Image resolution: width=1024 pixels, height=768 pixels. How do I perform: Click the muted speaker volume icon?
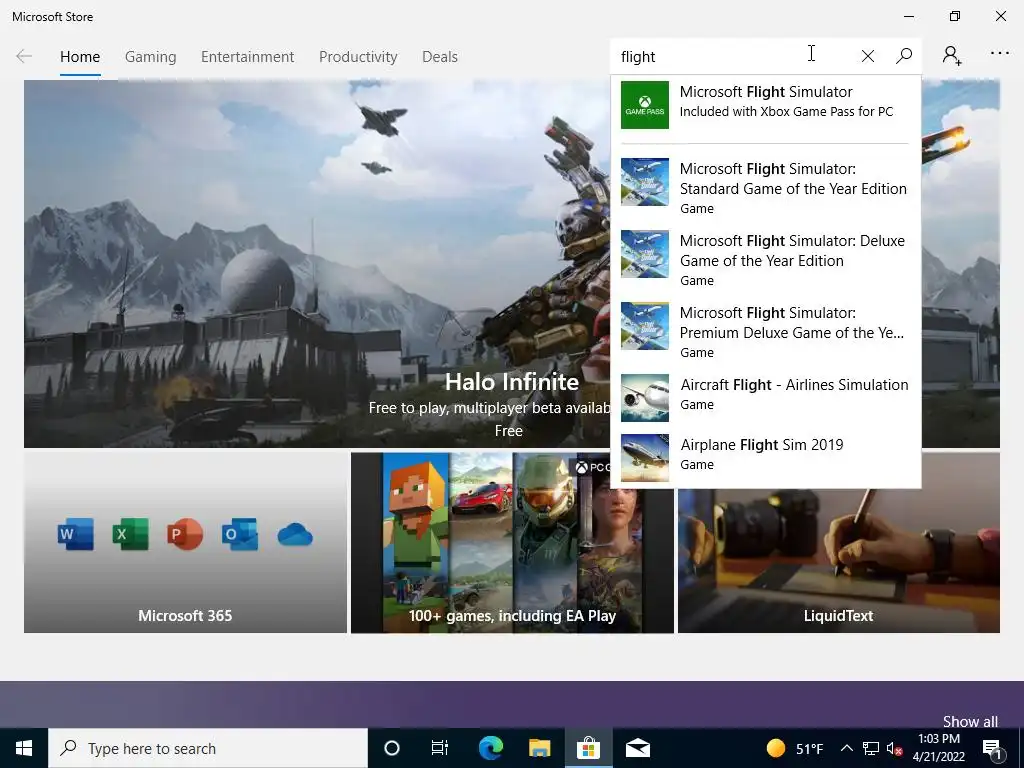pos(895,748)
